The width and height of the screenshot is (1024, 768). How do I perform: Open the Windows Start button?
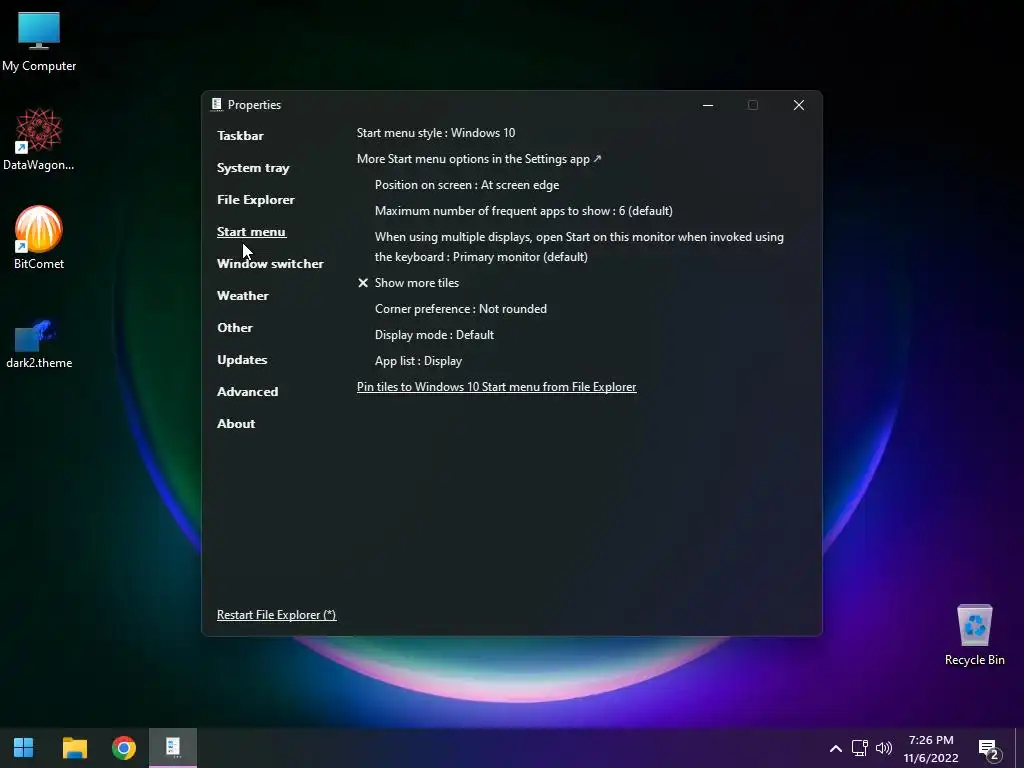(24, 747)
